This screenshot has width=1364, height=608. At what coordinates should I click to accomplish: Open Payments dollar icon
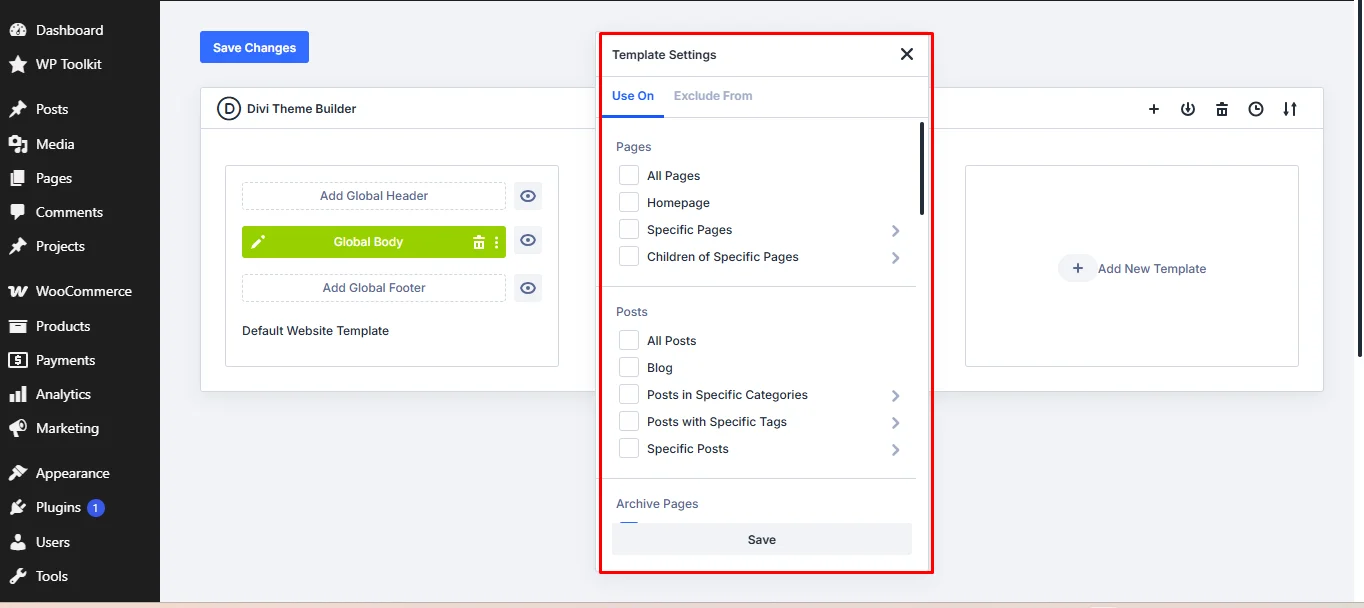[18, 360]
